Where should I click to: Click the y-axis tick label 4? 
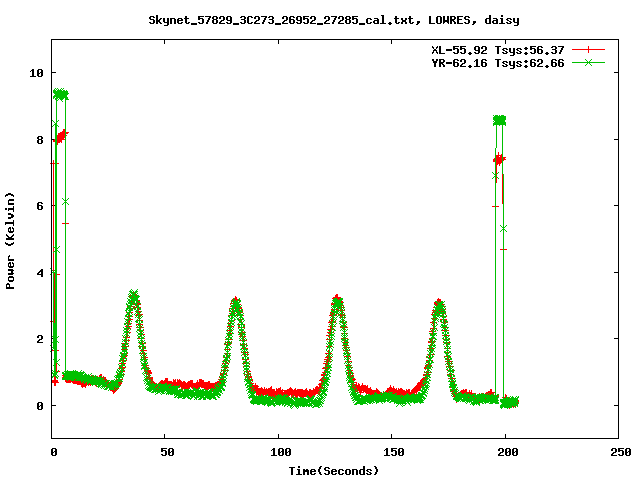click(40, 273)
